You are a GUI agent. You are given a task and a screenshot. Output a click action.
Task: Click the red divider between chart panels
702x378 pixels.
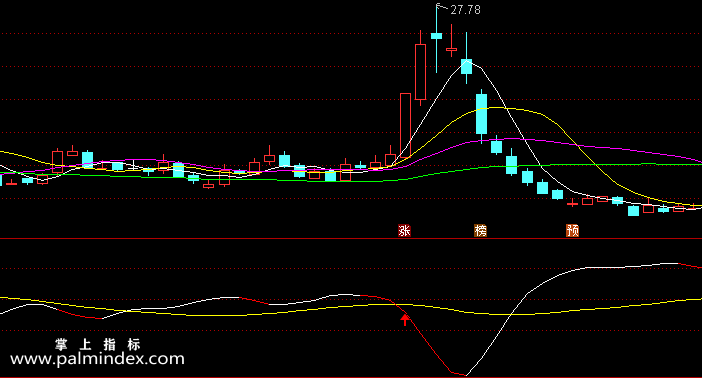coord(351,239)
